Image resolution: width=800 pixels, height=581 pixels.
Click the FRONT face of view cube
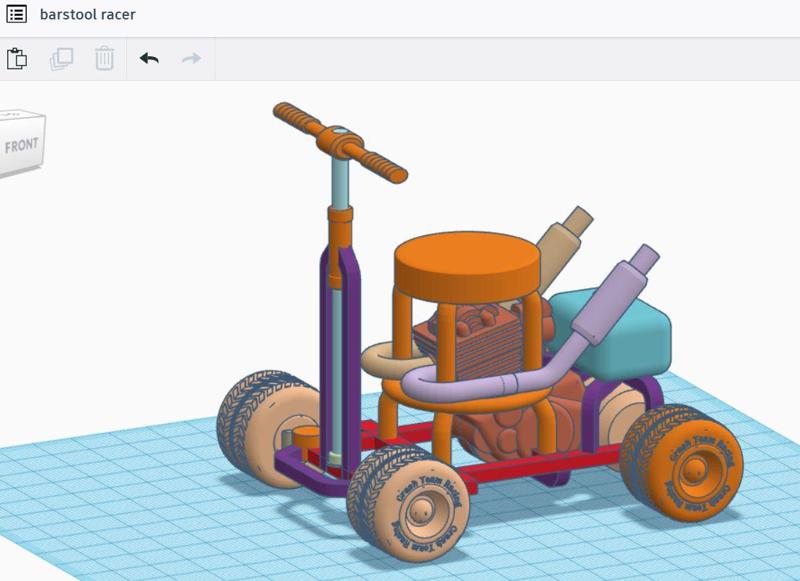(20, 145)
